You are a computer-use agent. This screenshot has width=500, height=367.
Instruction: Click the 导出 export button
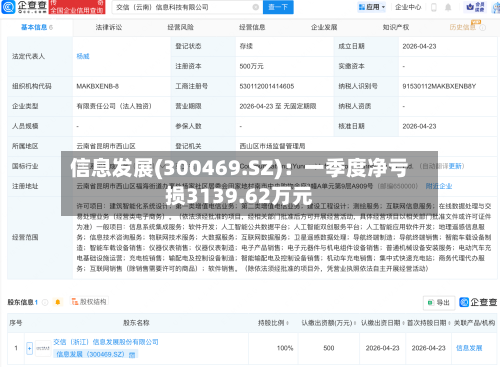(x=439, y=303)
